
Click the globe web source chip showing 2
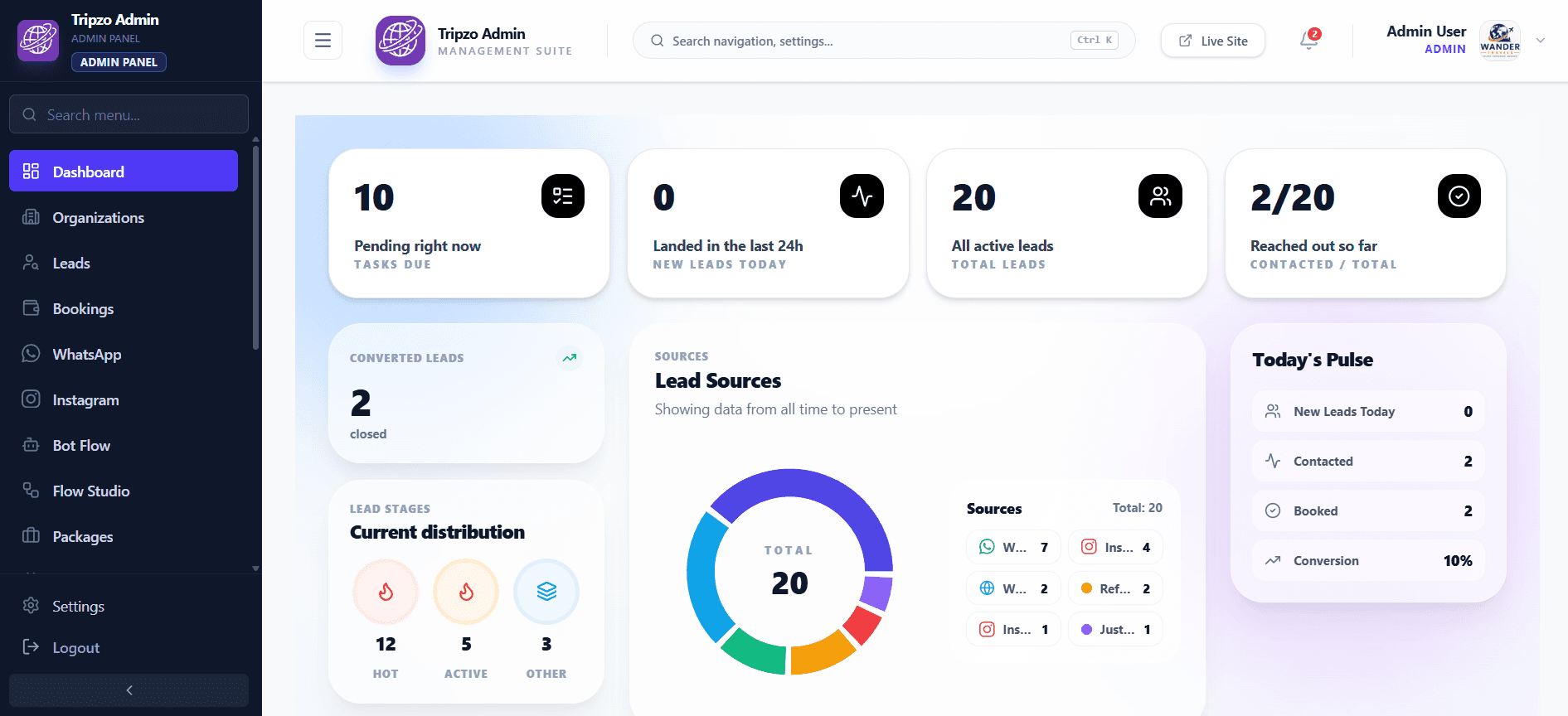(1013, 588)
